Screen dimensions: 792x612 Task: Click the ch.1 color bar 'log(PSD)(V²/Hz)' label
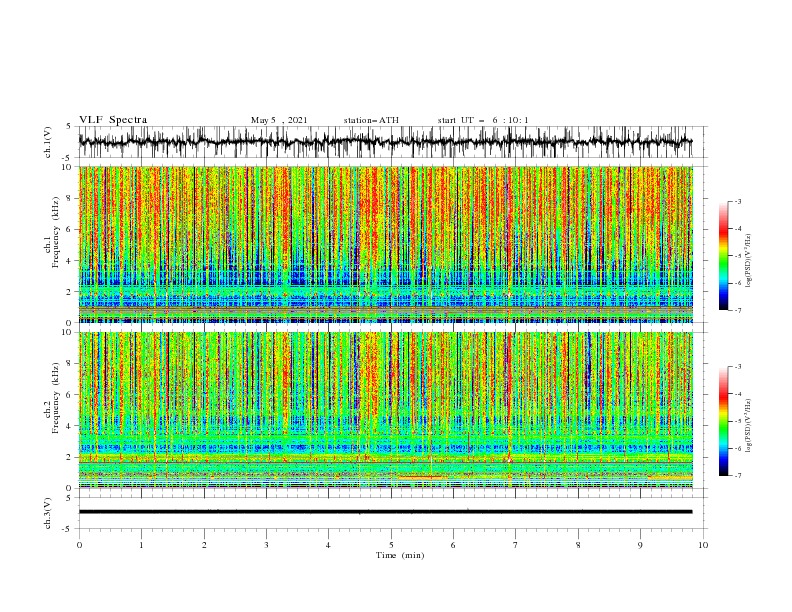(x=749, y=261)
